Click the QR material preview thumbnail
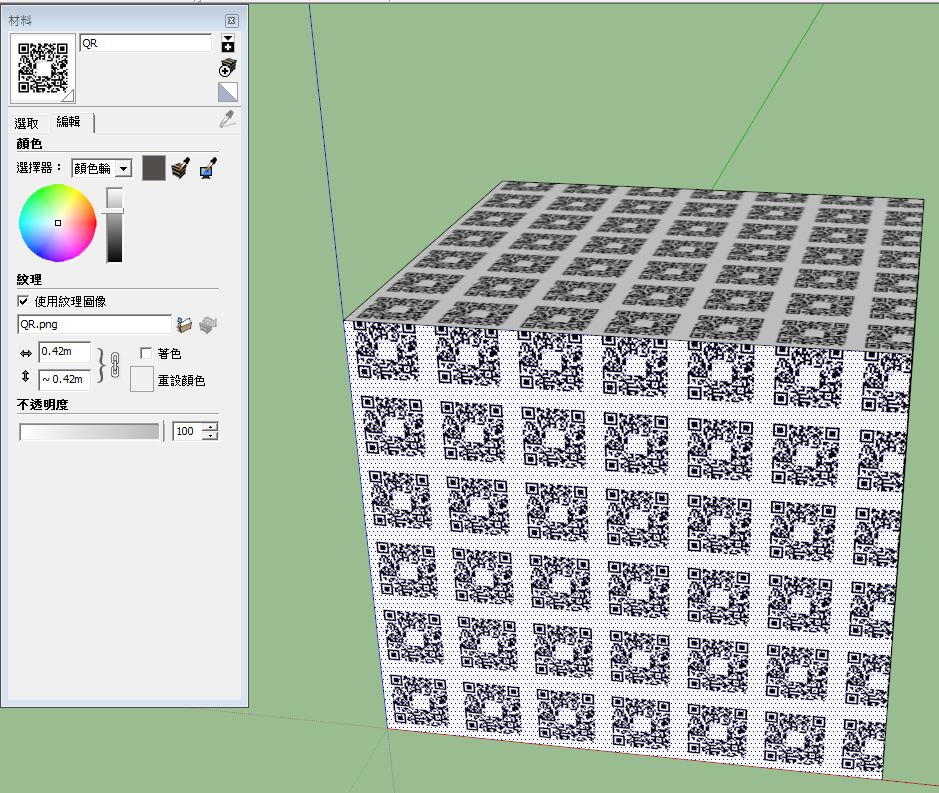This screenshot has width=939, height=793. pos(43,68)
